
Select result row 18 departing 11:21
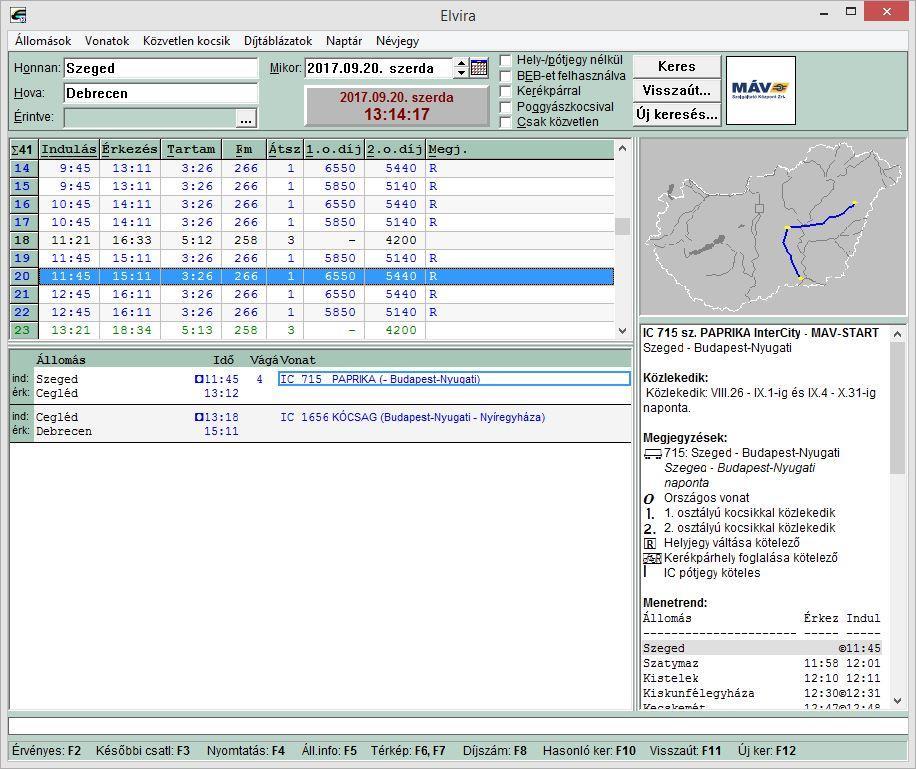(x=312, y=240)
